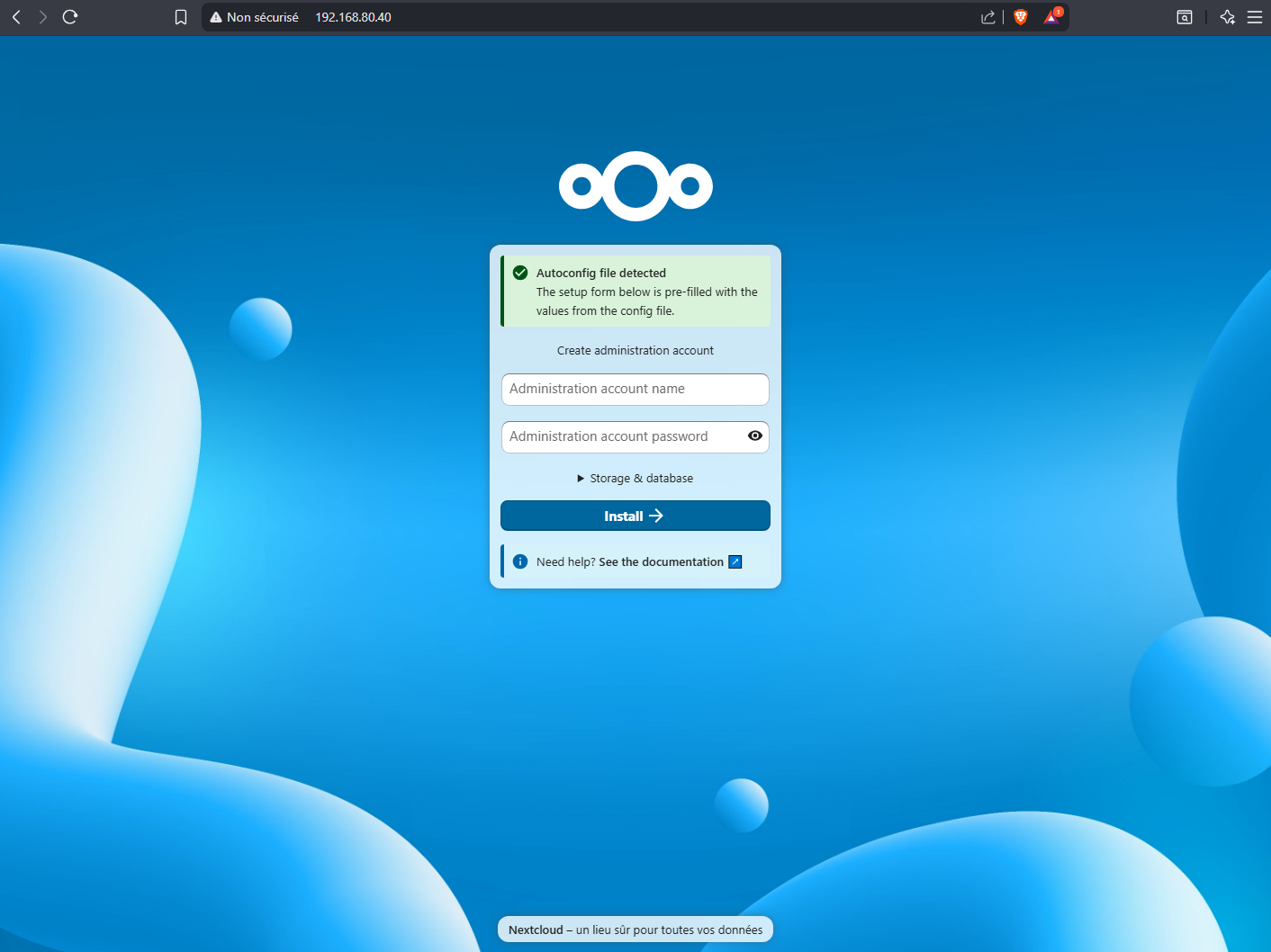Click the browser forward arrow
This screenshot has height=952, width=1271.
pos(42,17)
